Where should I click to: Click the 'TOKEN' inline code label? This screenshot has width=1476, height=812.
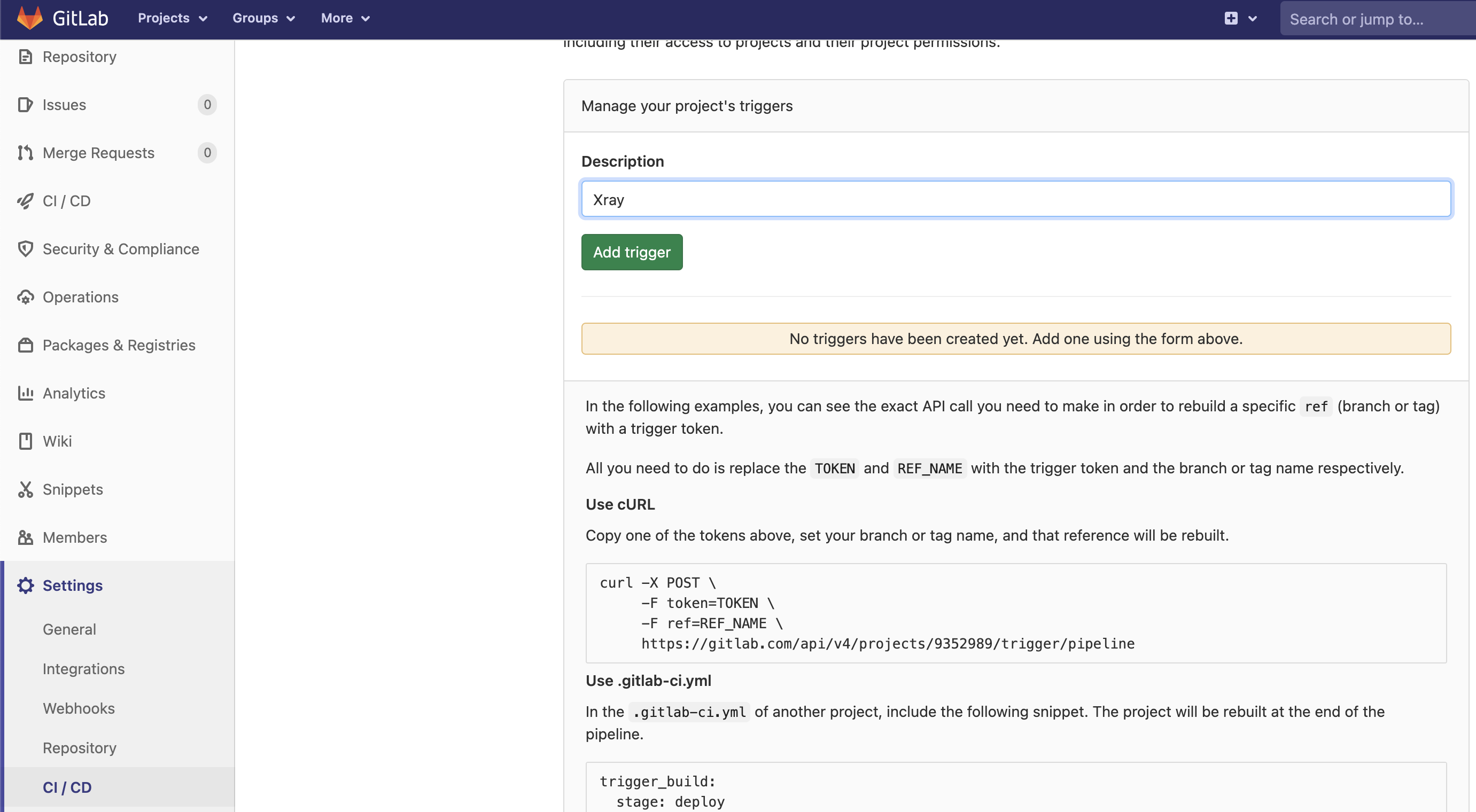[x=834, y=469]
